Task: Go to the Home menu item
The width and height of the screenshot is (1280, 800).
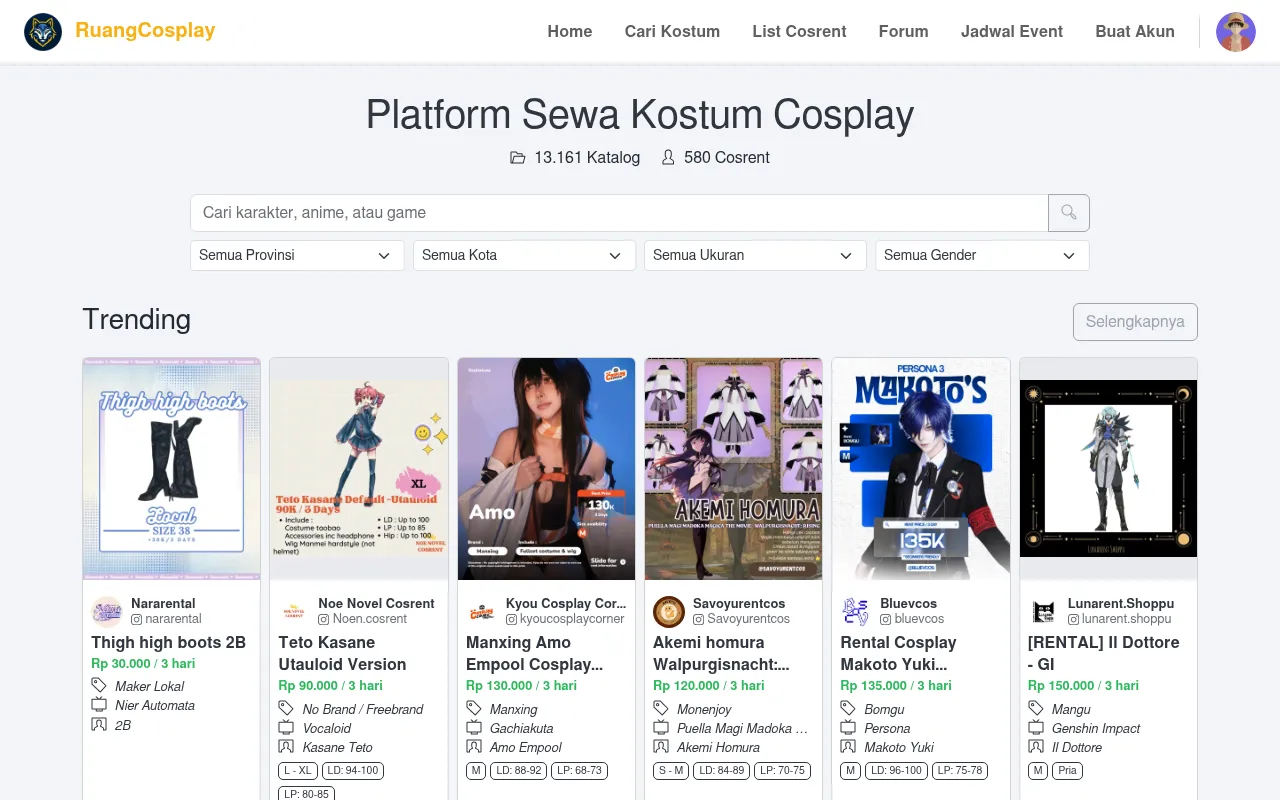Action: tap(570, 32)
